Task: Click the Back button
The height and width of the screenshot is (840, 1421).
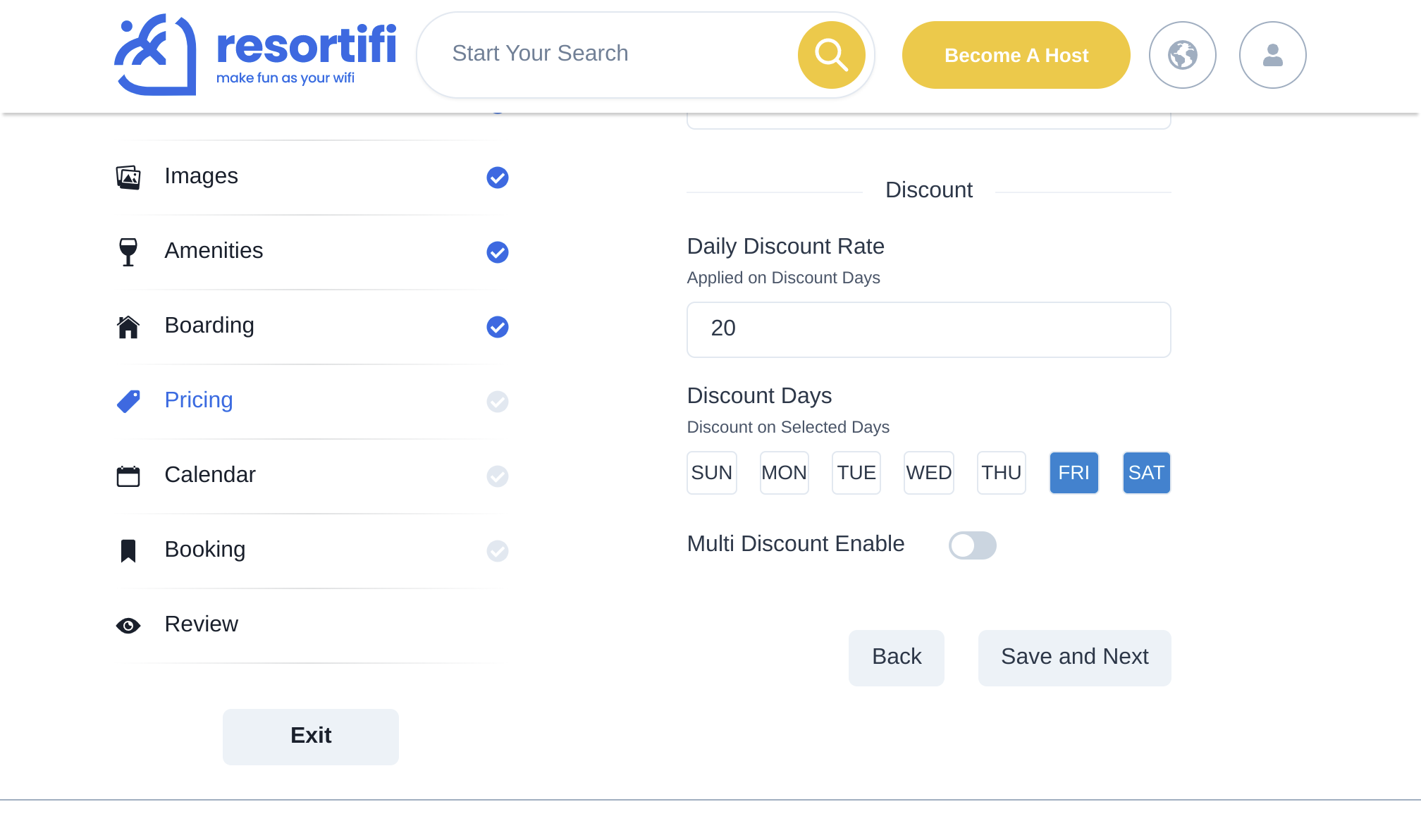Action: 896,657
